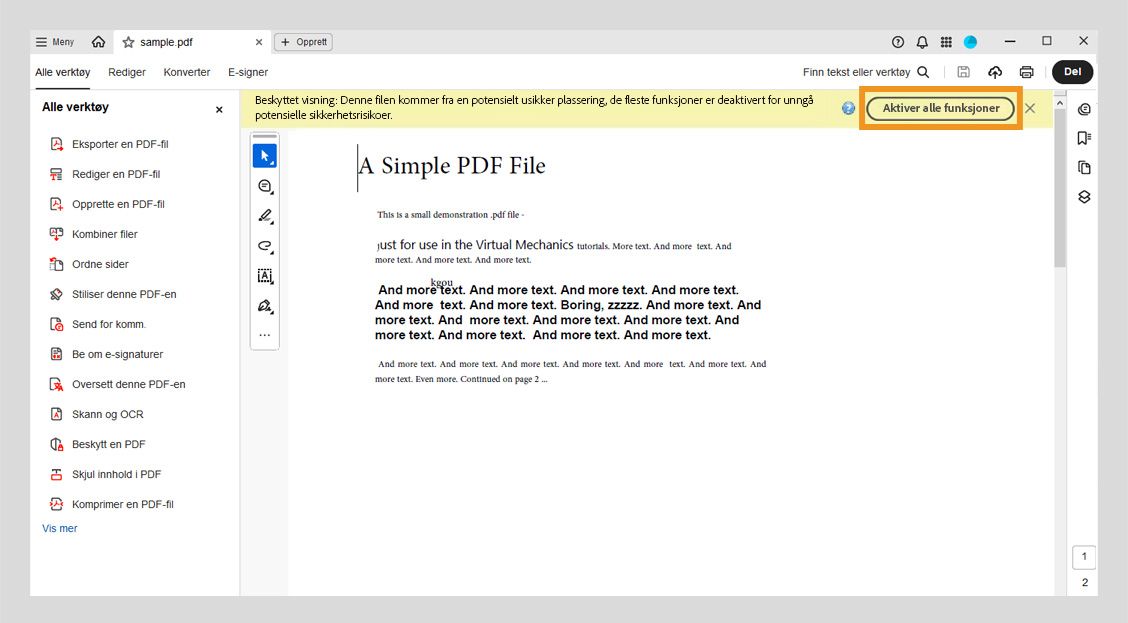Open Be om e-signaturer tool
1128x623 pixels.
click(106, 354)
